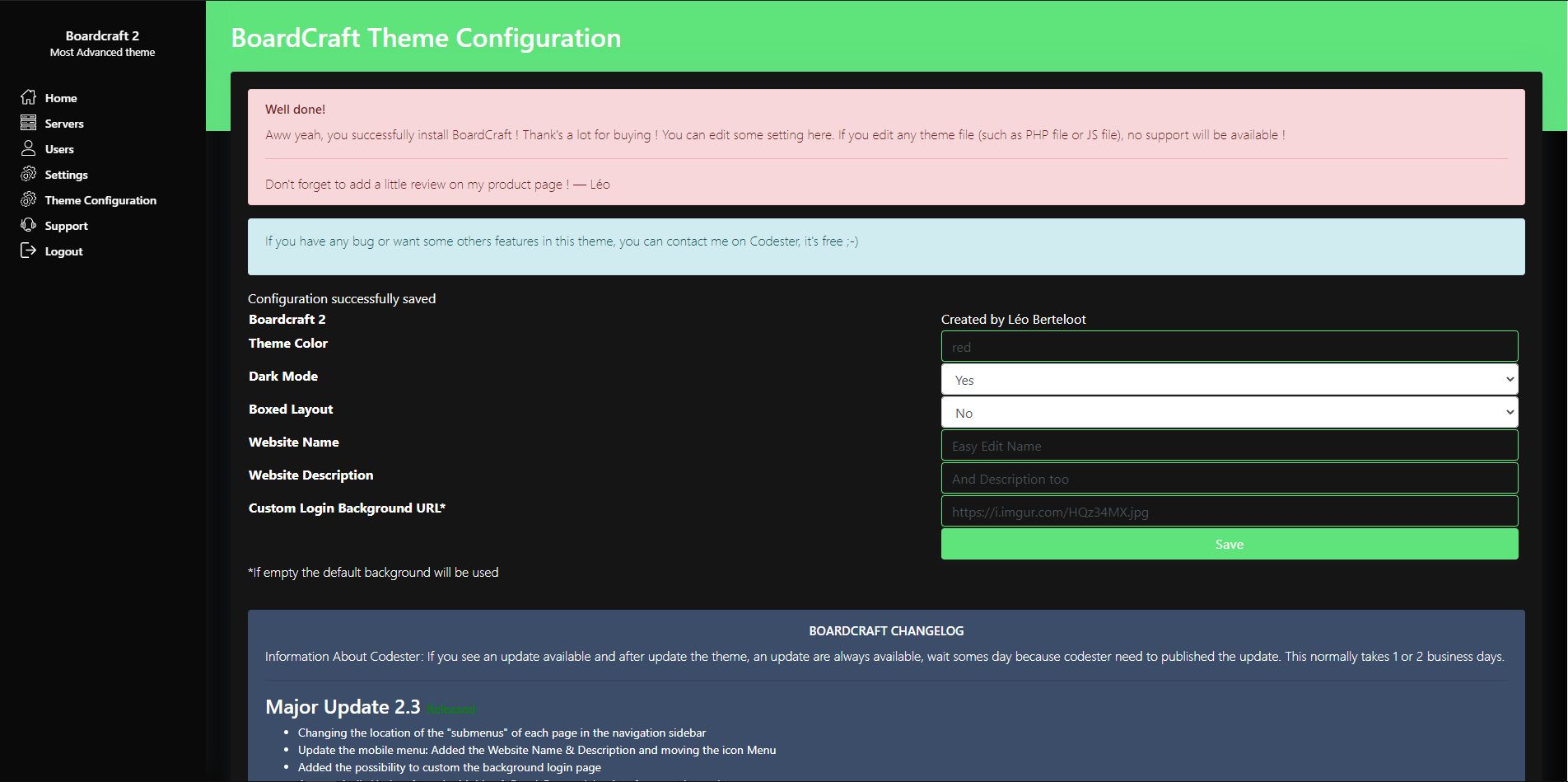Click the Support headset icon in sidebar

click(28, 225)
